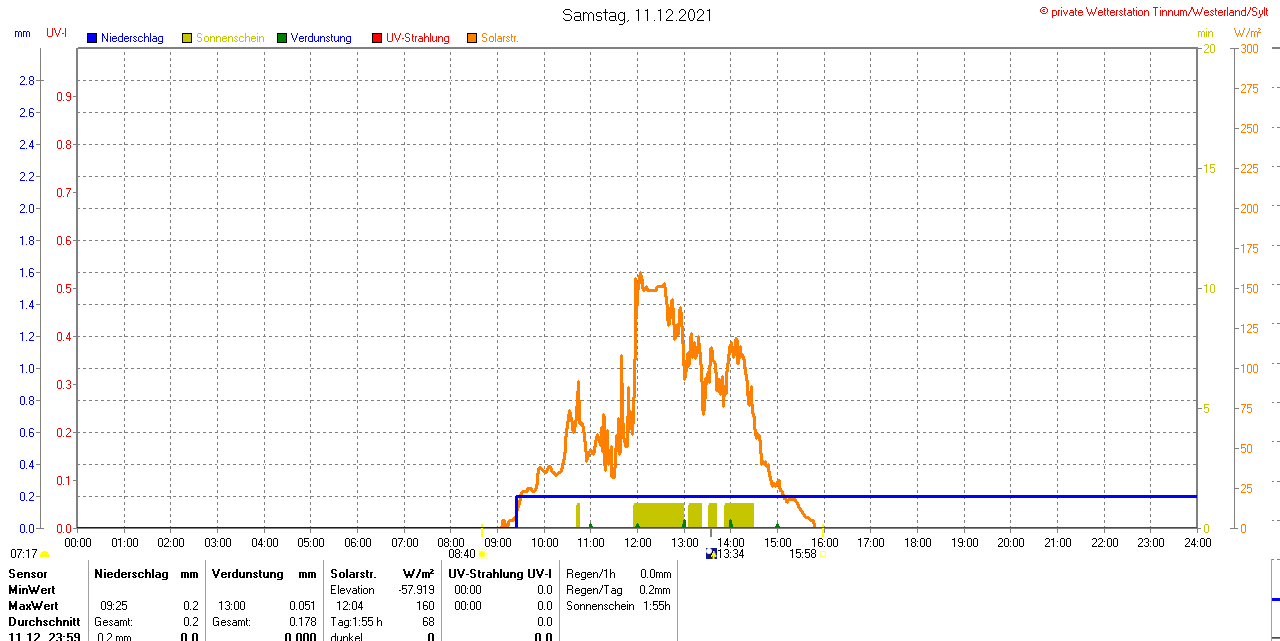The height and width of the screenshot is (641, 1280).
Task: Click the blue Niederschlag legend square
Action: click(x=92, y=38)
